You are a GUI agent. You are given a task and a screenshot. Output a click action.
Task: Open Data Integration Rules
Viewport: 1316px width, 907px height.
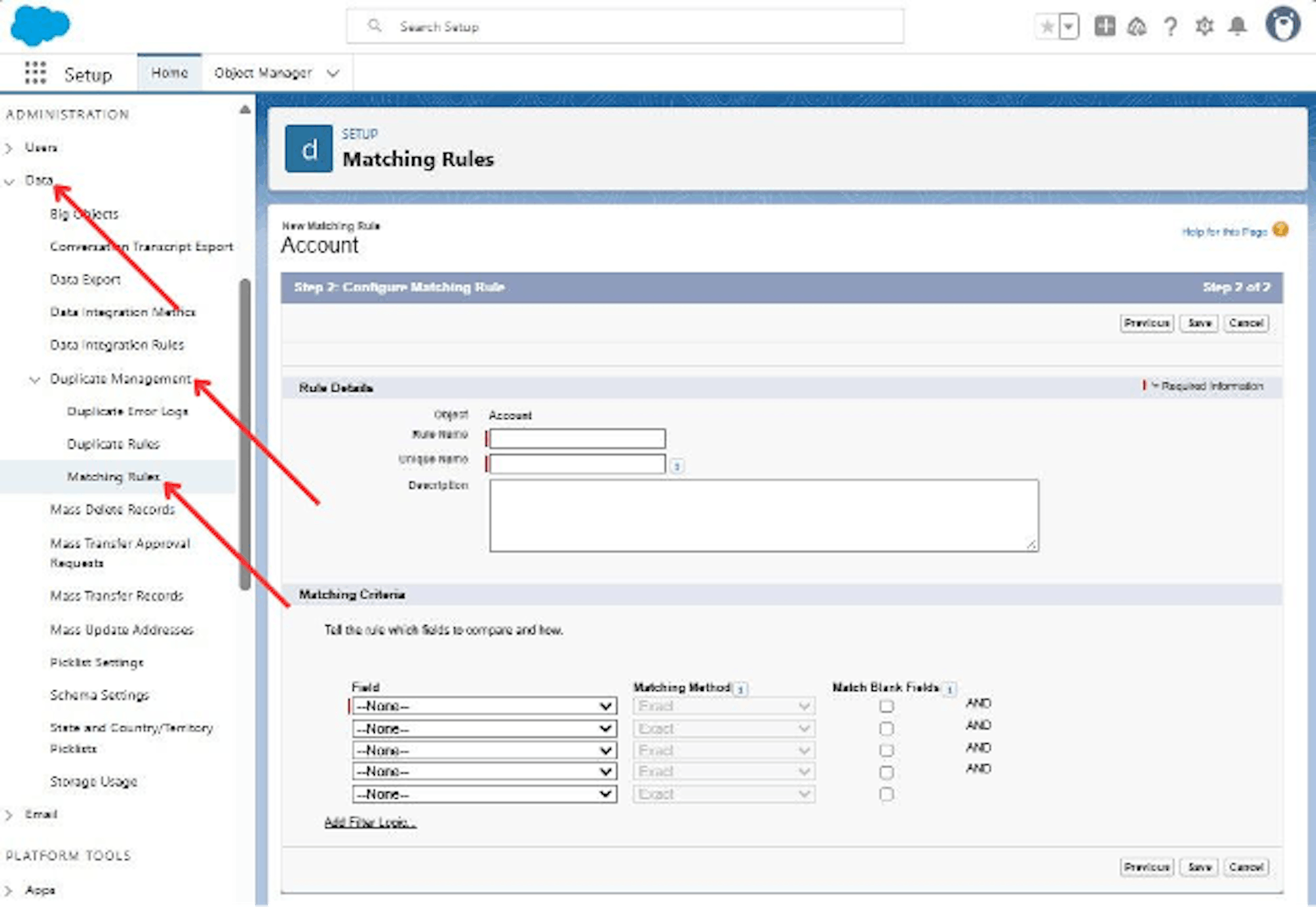click(117, 345)
